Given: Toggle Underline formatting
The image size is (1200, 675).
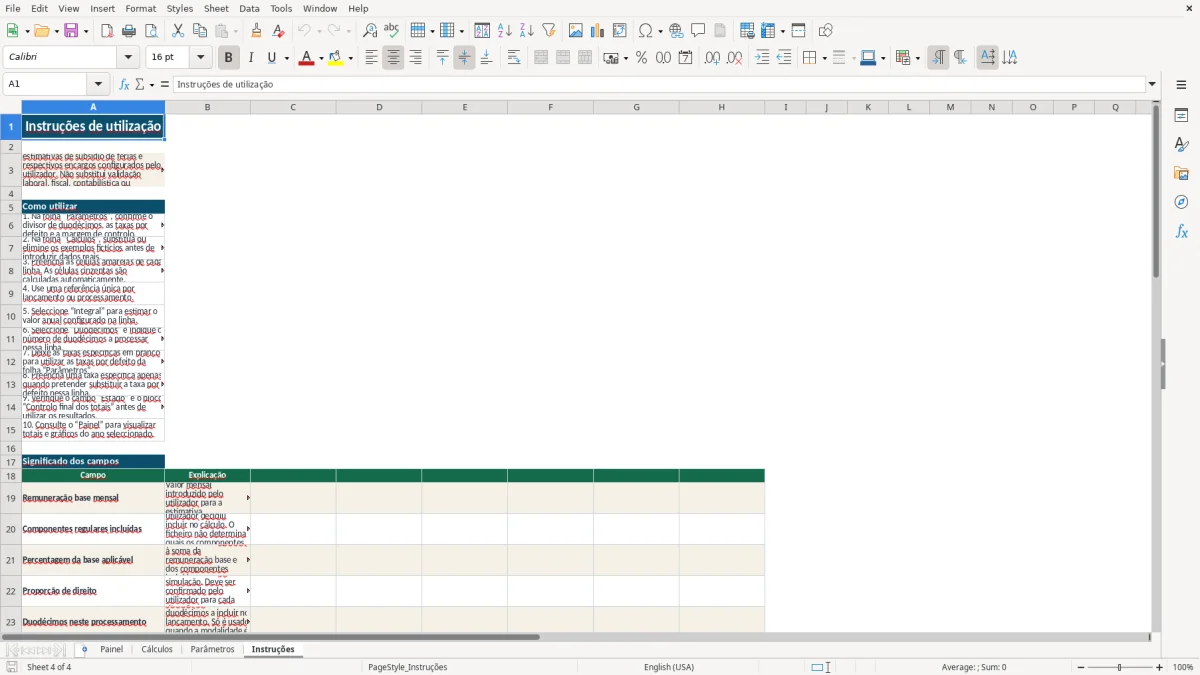Looking at the screenshot, I should coord(271,58).
